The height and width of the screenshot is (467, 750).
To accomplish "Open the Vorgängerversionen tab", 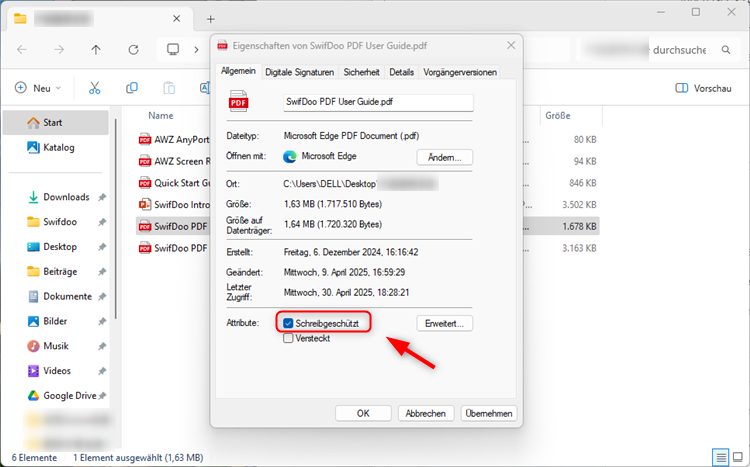I will tap(460, 72).
